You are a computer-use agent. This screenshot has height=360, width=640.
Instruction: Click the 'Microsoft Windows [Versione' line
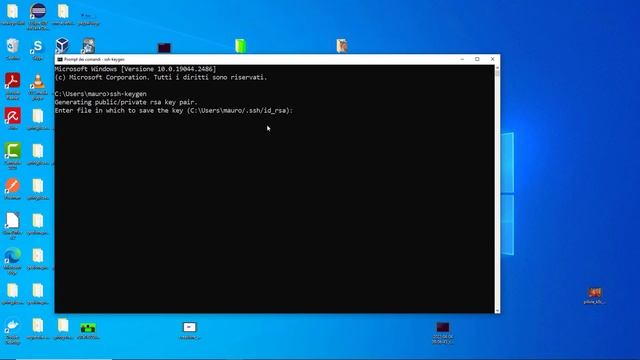pos(136,69)
